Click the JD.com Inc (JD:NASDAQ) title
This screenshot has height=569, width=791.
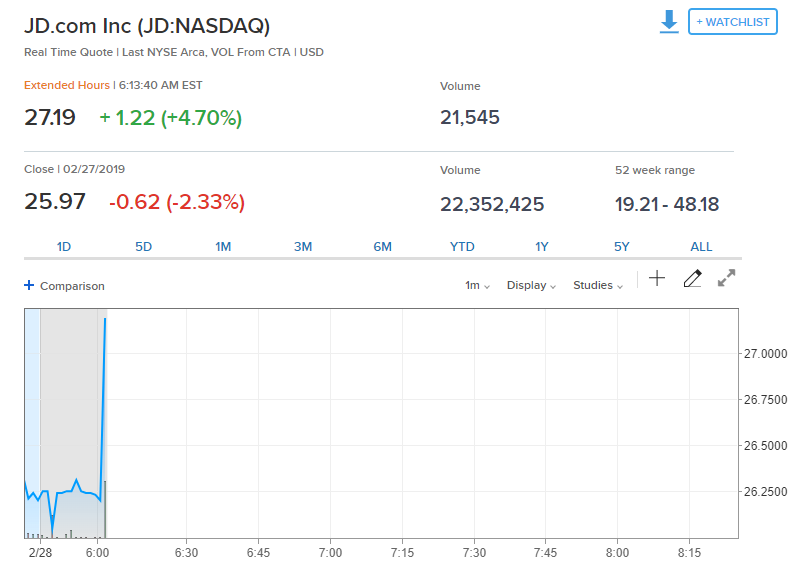click(147, 26)
